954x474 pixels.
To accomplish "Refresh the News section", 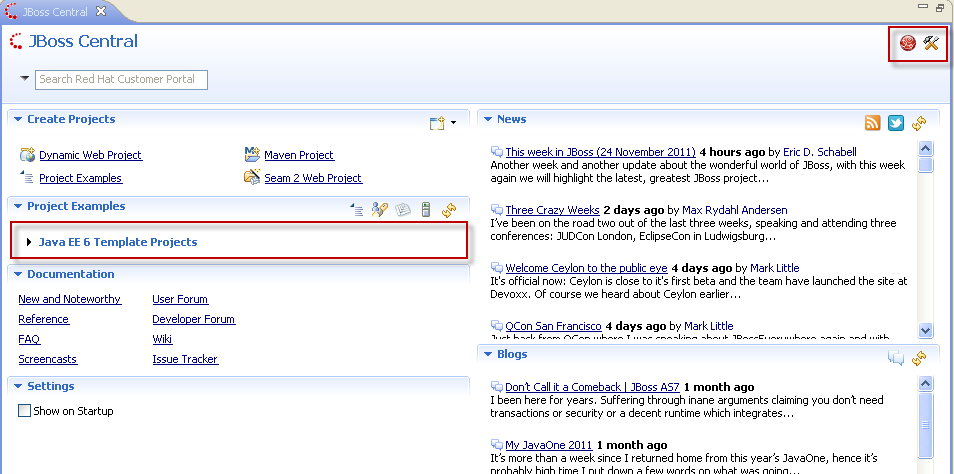I will point(919,123).
